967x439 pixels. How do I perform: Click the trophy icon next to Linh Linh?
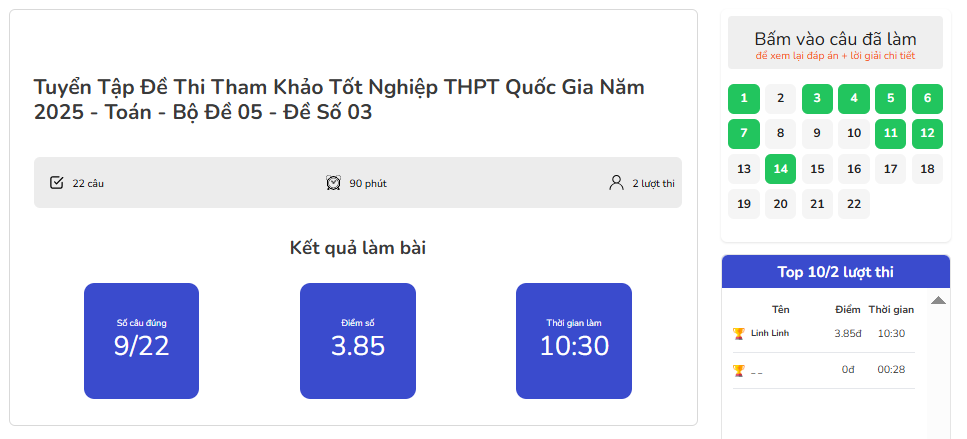click(739, 334)
